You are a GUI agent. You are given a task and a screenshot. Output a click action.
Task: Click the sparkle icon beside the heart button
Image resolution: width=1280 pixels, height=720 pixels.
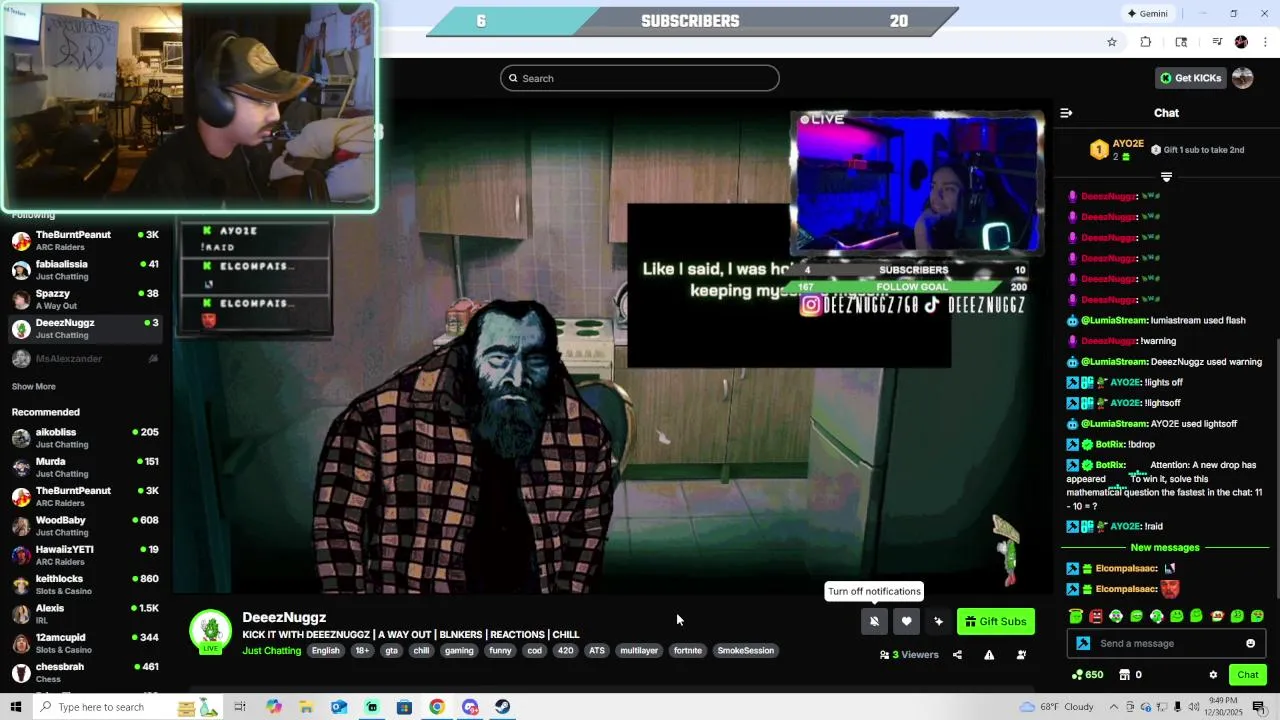(x=938, y=621)
